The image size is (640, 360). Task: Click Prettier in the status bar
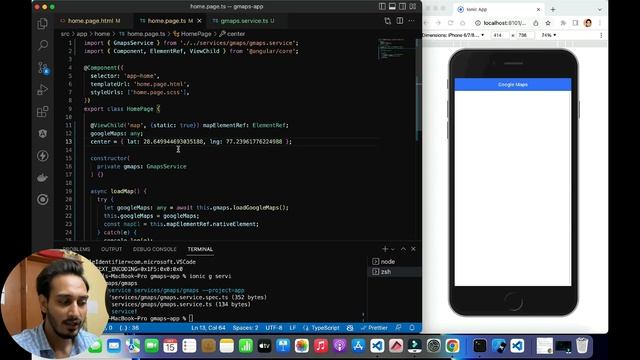pyautogui.click(x=374, y=328)
